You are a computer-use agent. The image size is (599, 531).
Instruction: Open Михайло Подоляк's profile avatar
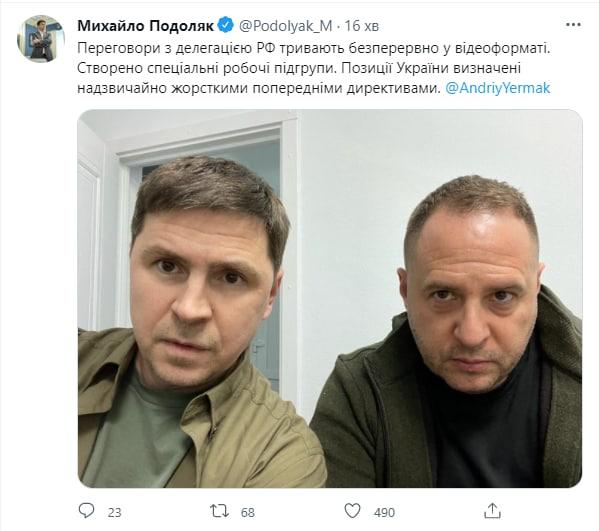tap(40, 39)
